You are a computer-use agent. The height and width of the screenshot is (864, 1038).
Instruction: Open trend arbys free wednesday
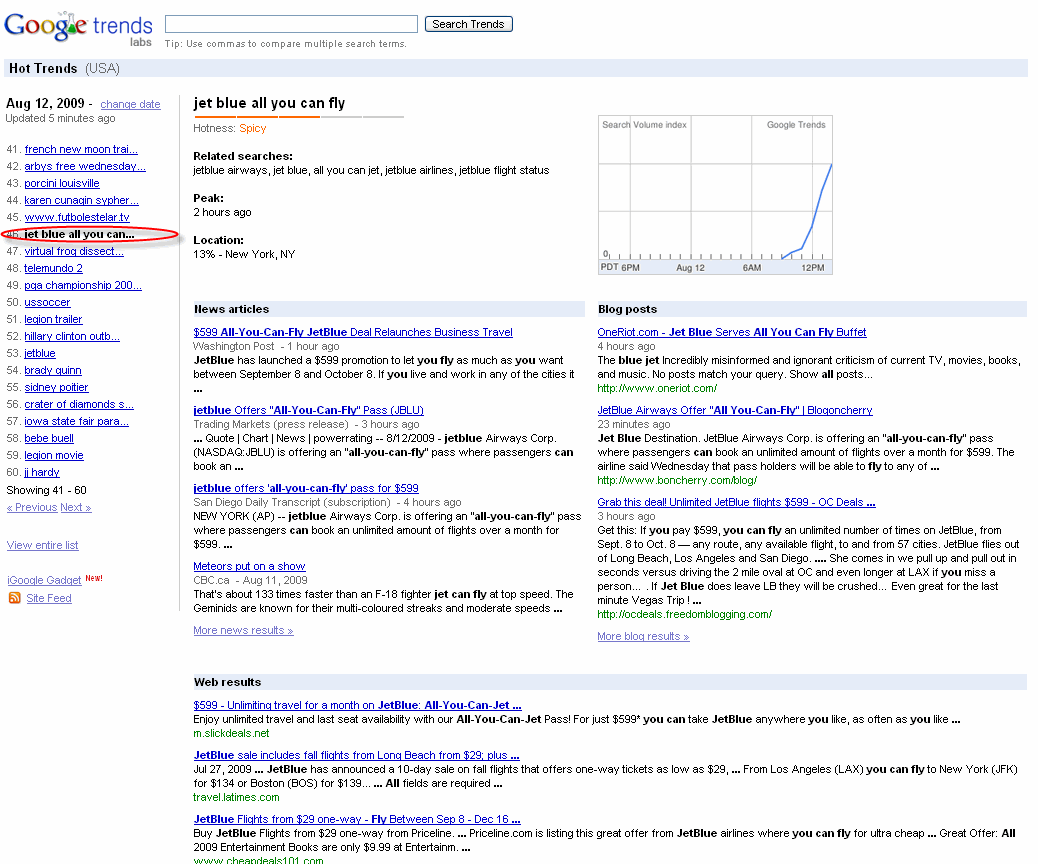coord(85,166)
